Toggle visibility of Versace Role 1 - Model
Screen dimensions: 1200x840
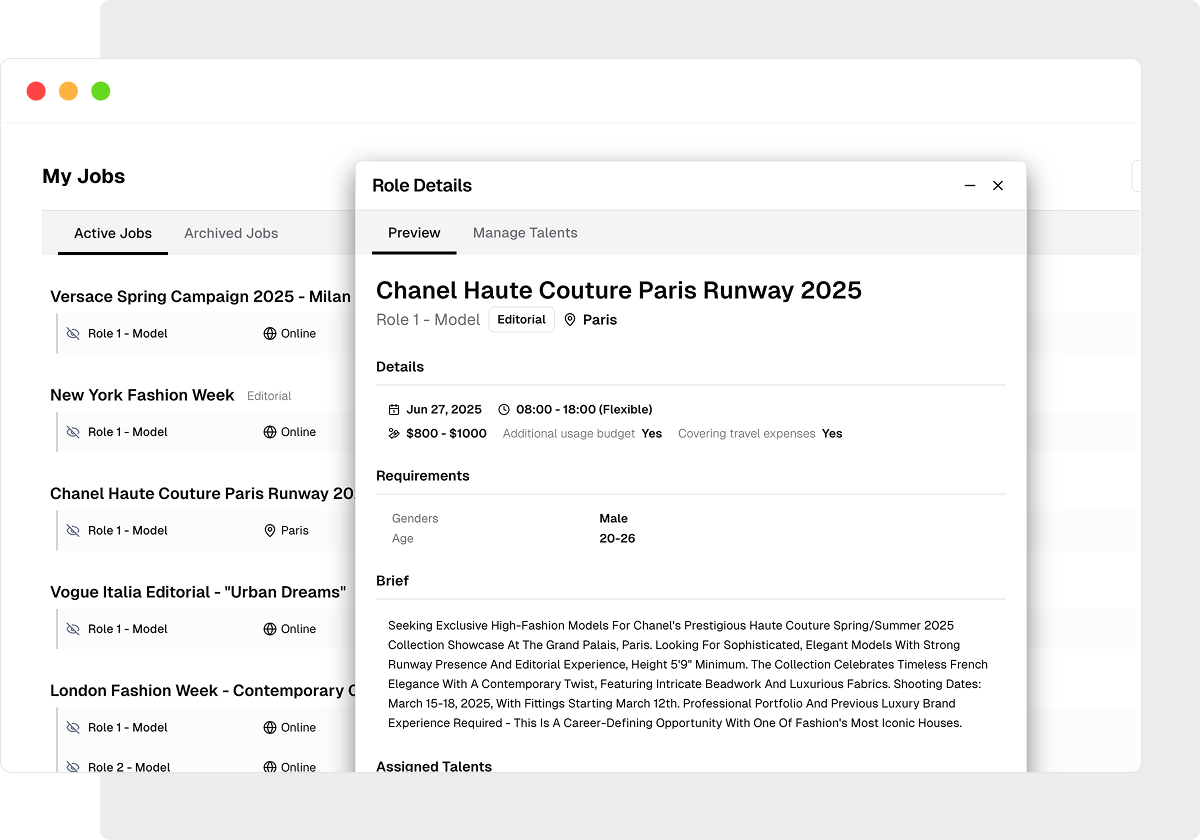73,334
